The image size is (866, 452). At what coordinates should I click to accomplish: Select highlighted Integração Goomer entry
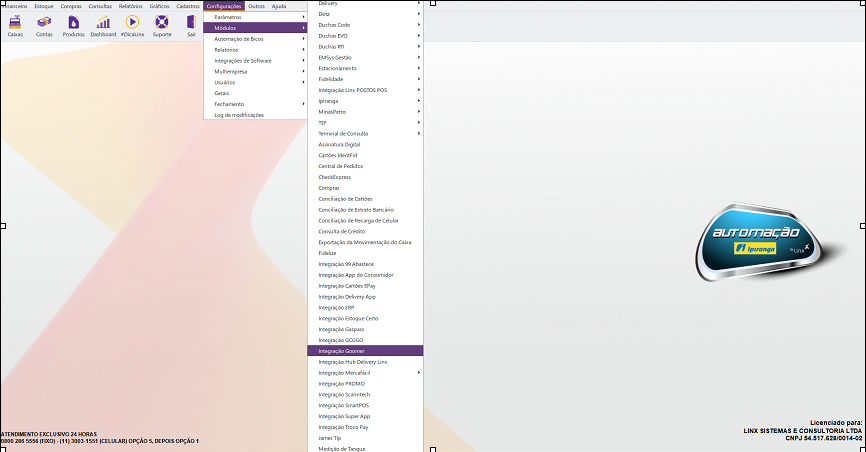pyautogui.click(x=365, y=351)
